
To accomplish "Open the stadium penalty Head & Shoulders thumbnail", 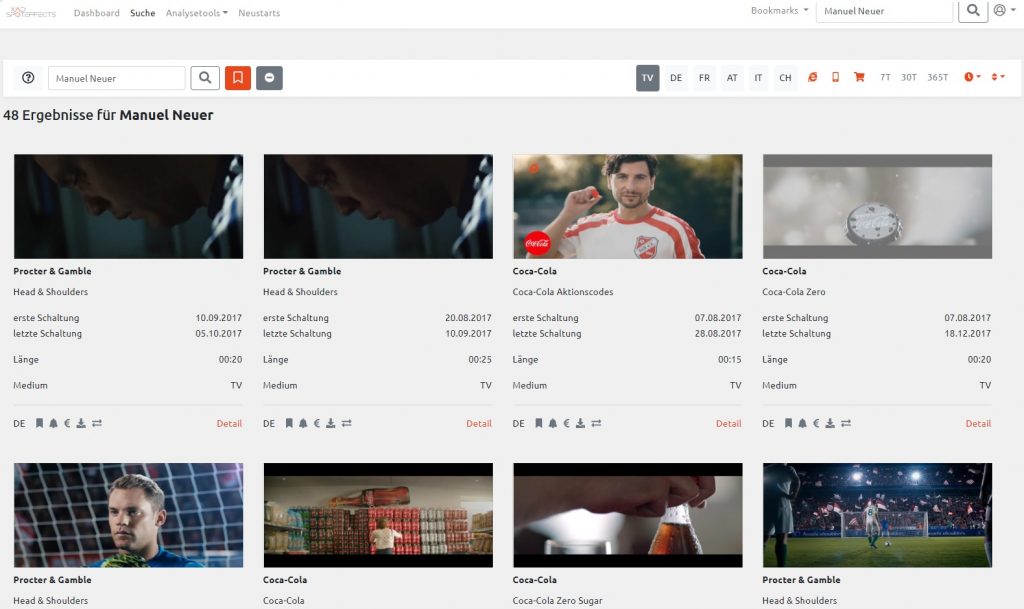I will [x=877, y=515].
